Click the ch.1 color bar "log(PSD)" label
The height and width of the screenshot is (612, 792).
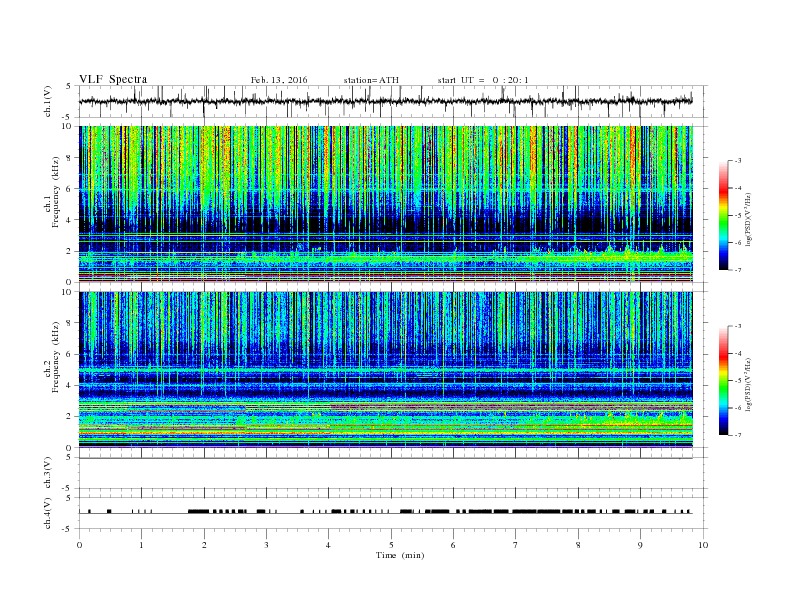pyautogui.click(x=748, y=218)
